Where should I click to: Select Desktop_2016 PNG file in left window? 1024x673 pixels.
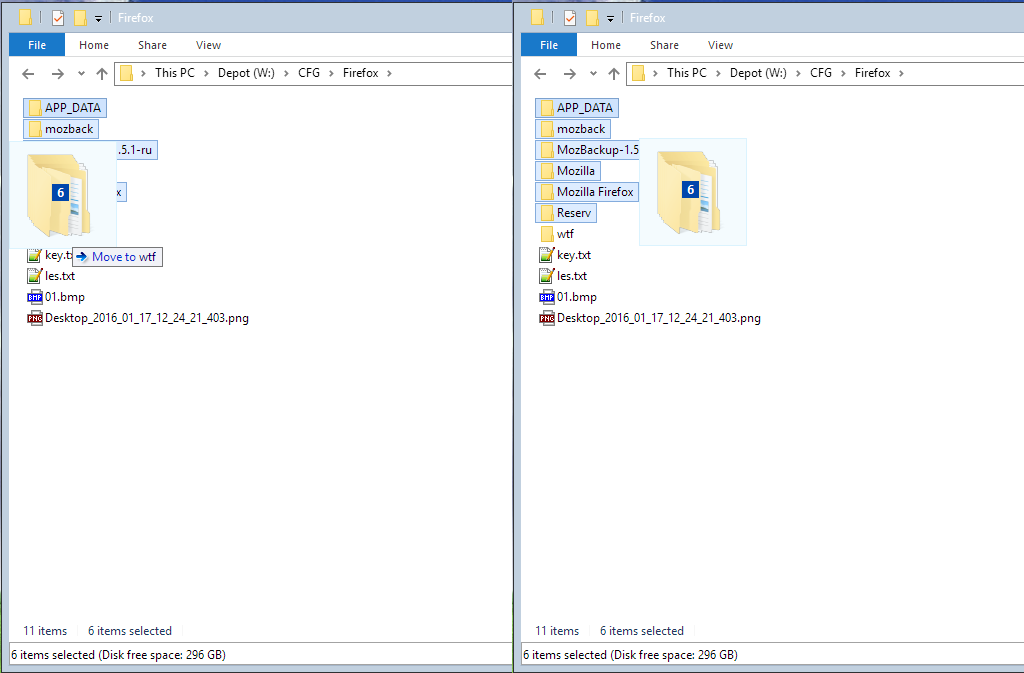click(146, 318)
